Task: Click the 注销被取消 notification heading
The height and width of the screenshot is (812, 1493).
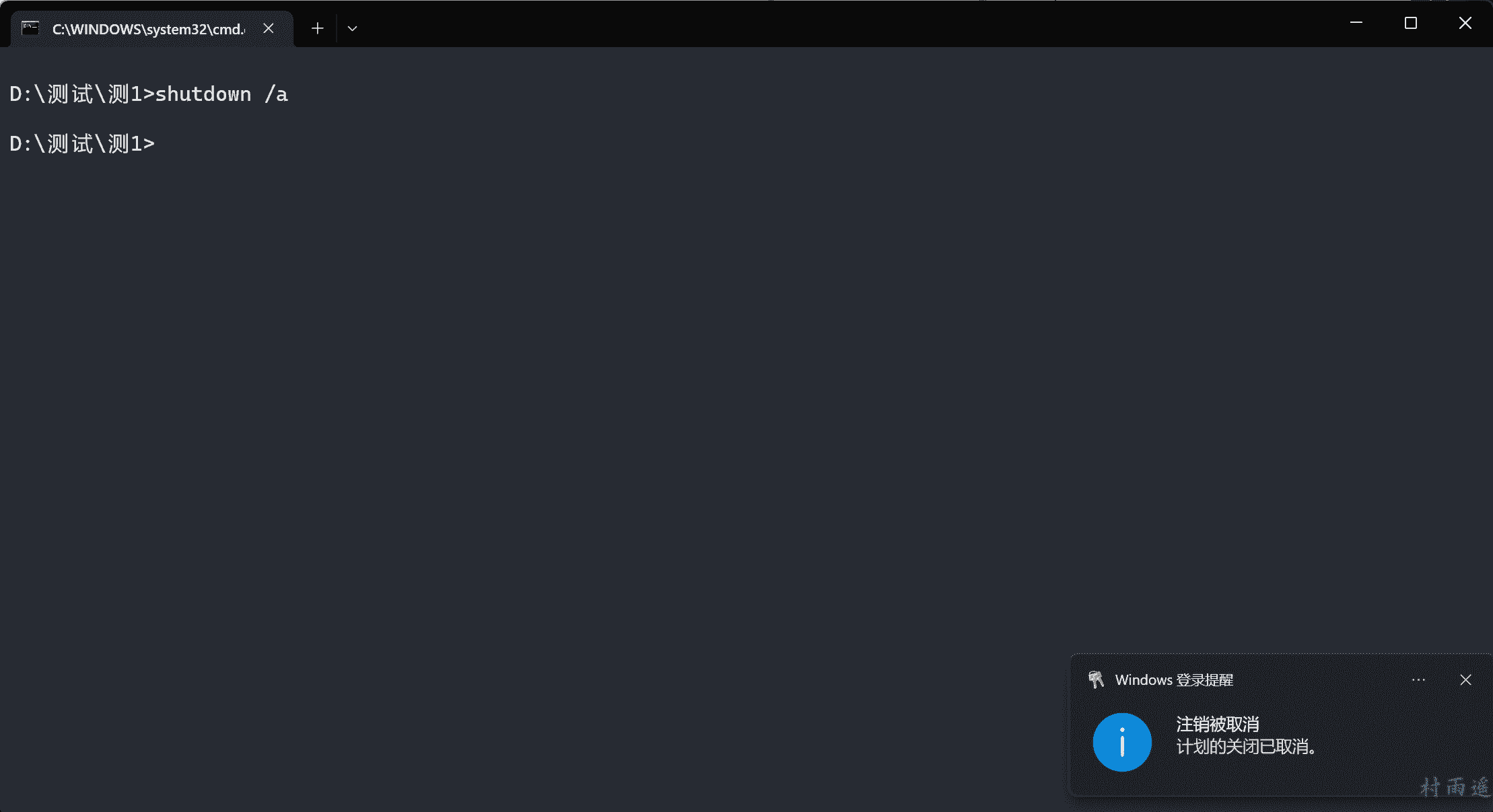Action: point(1217,724)
